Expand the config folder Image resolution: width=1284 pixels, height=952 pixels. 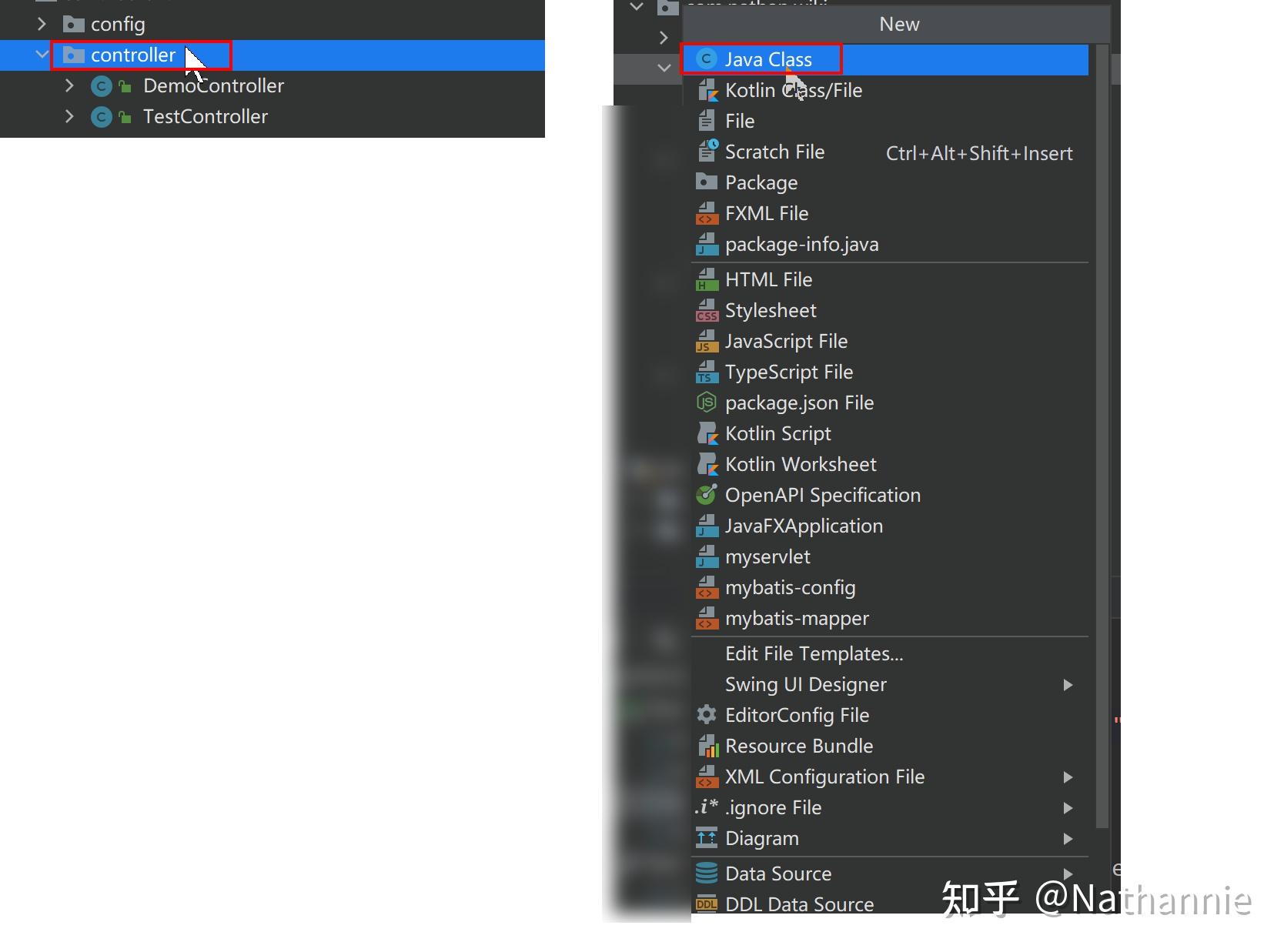(x=42, y=25)
